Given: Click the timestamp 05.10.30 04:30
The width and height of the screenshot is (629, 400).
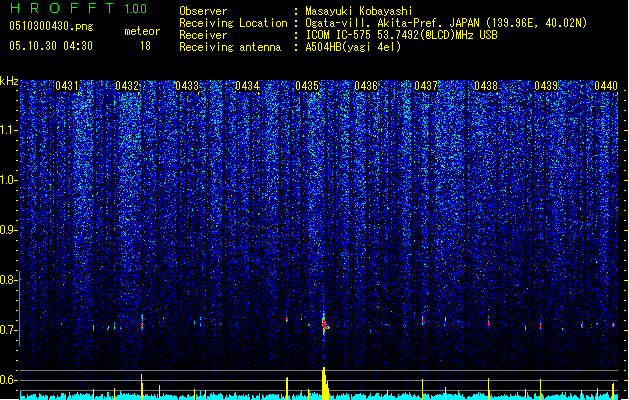Looking at the screenshot, I should [x=51, y=46].
